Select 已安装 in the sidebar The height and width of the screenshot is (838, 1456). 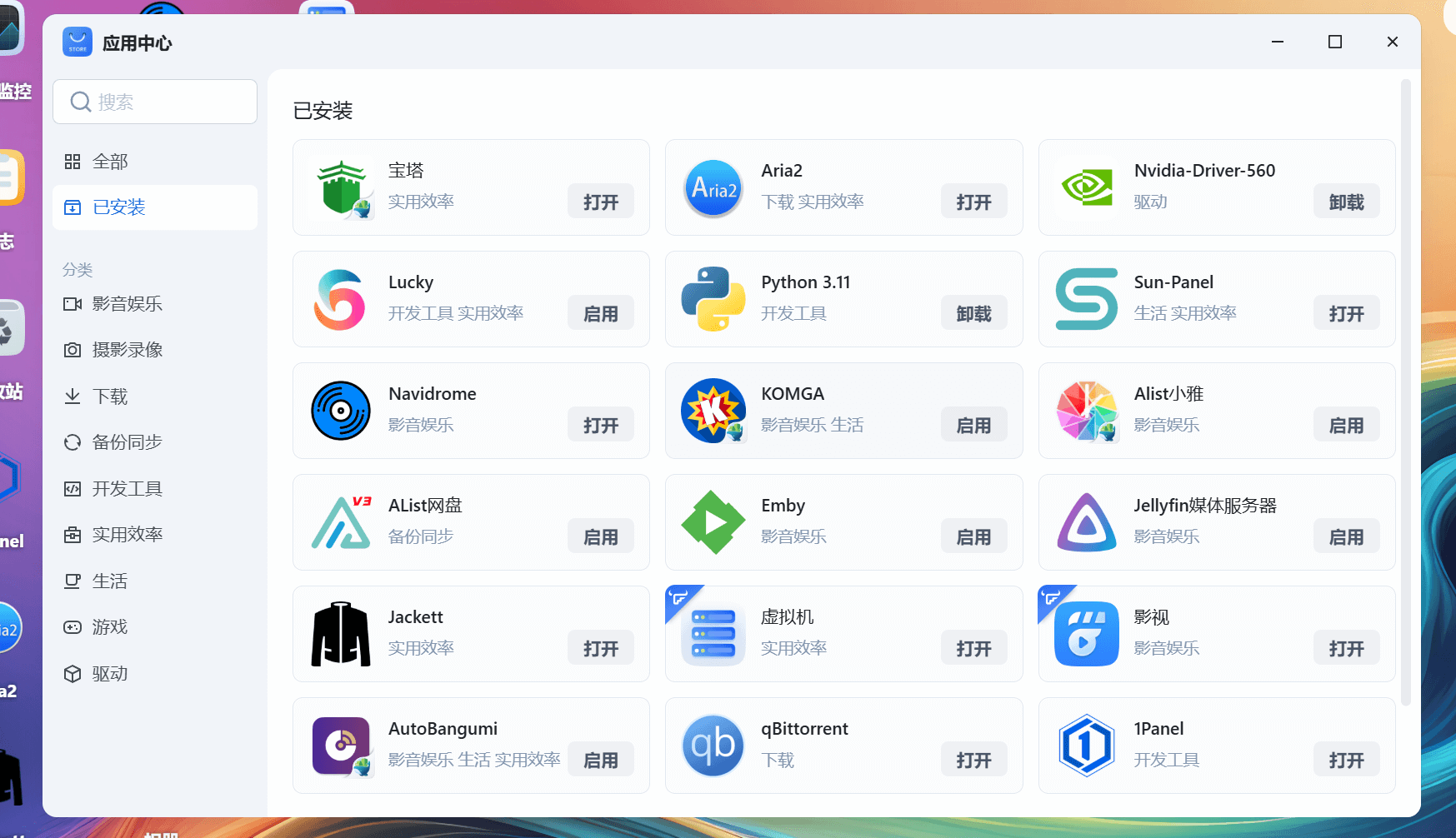click(x=155, y=207)
